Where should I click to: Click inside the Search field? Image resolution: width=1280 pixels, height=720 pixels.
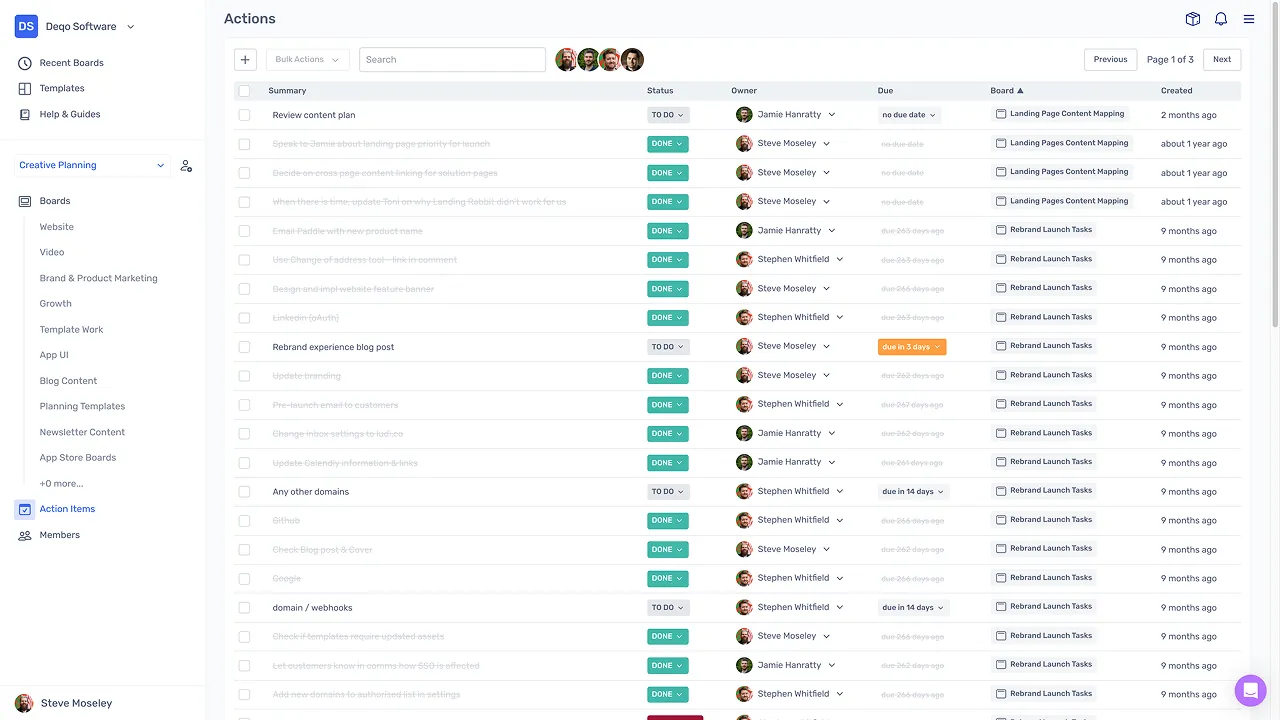[x=452, y=59]
